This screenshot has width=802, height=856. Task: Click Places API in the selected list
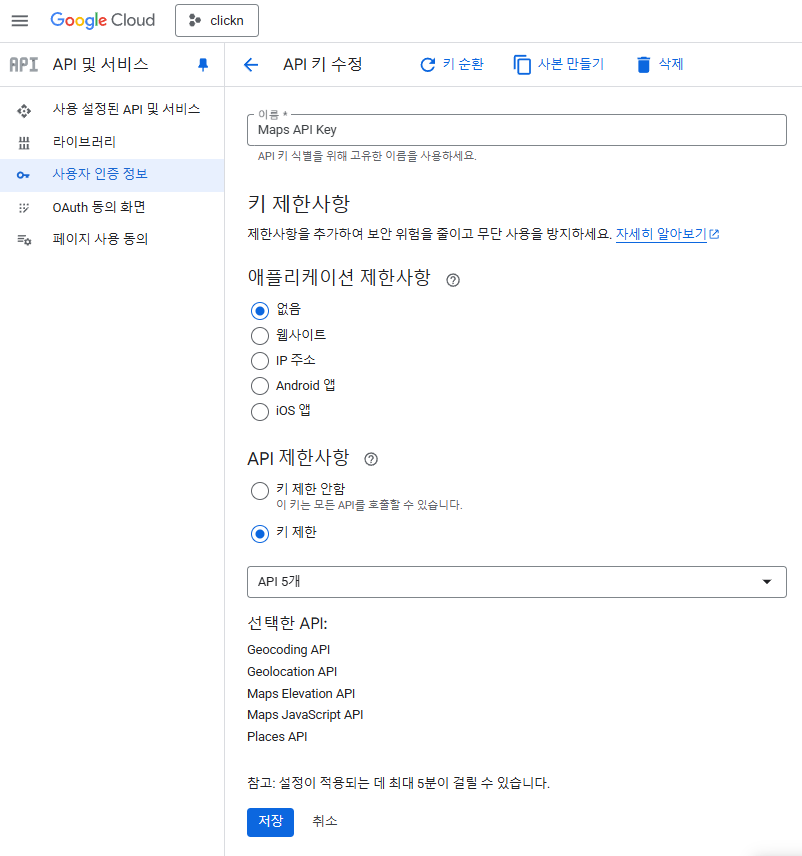tap(277, 736)
